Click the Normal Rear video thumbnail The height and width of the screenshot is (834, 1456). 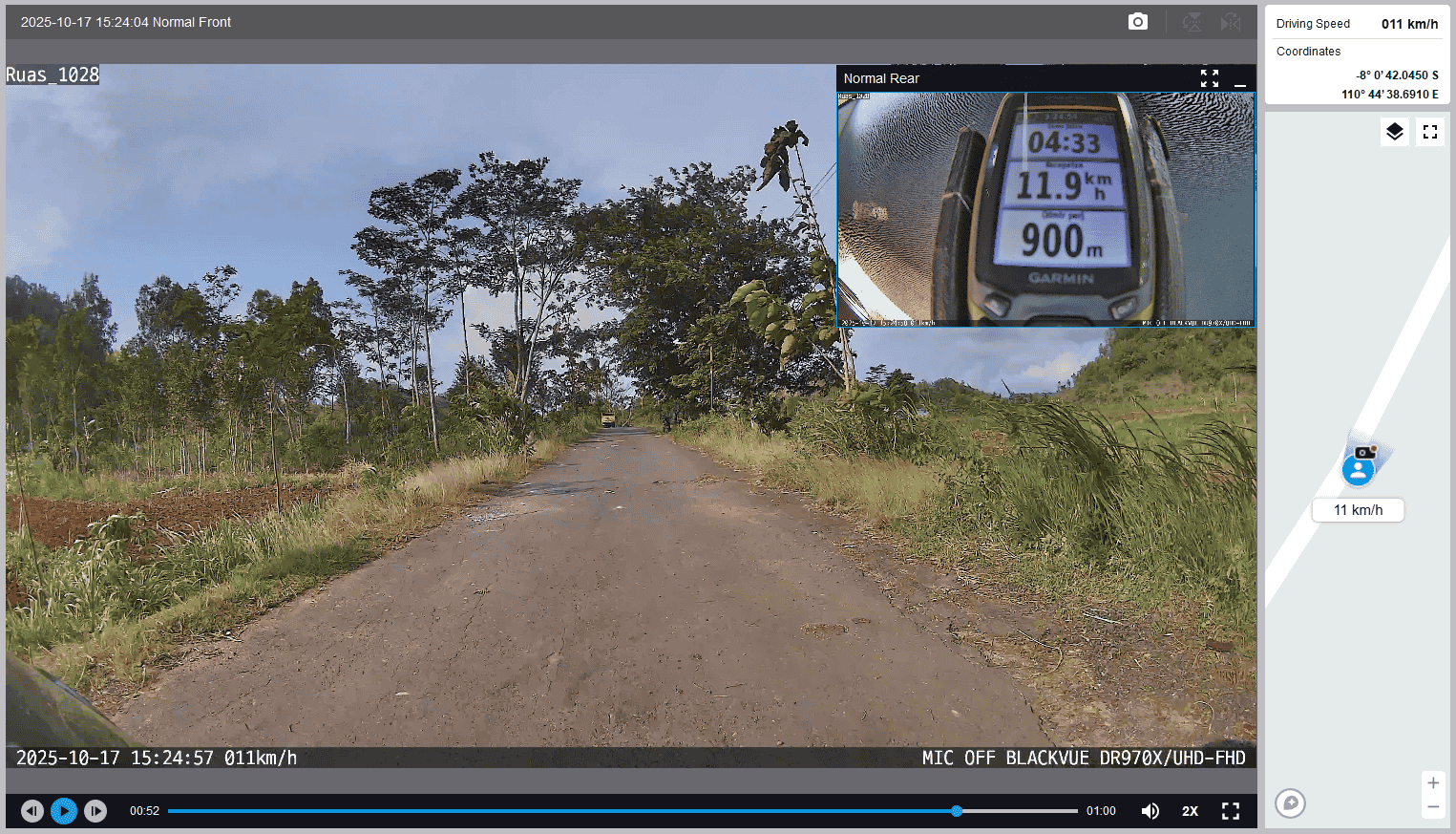(x=1045, y=209)
